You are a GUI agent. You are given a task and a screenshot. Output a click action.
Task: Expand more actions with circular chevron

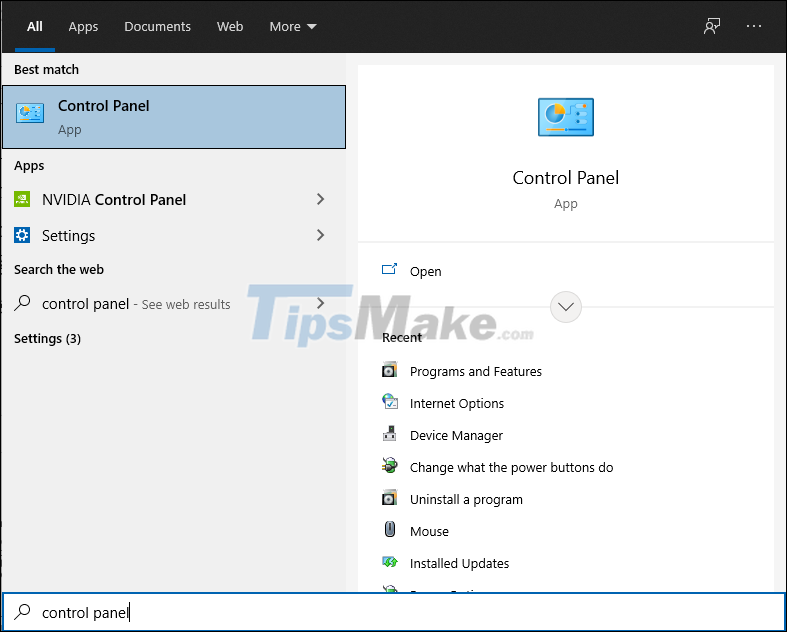566,307
